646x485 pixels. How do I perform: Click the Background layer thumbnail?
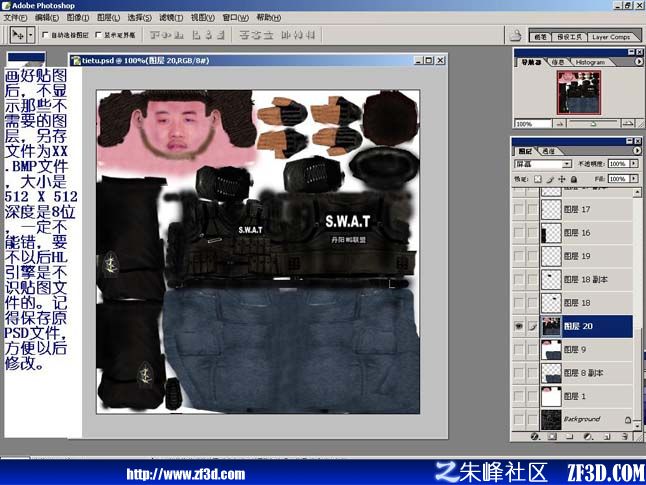[x=551, y=419]
